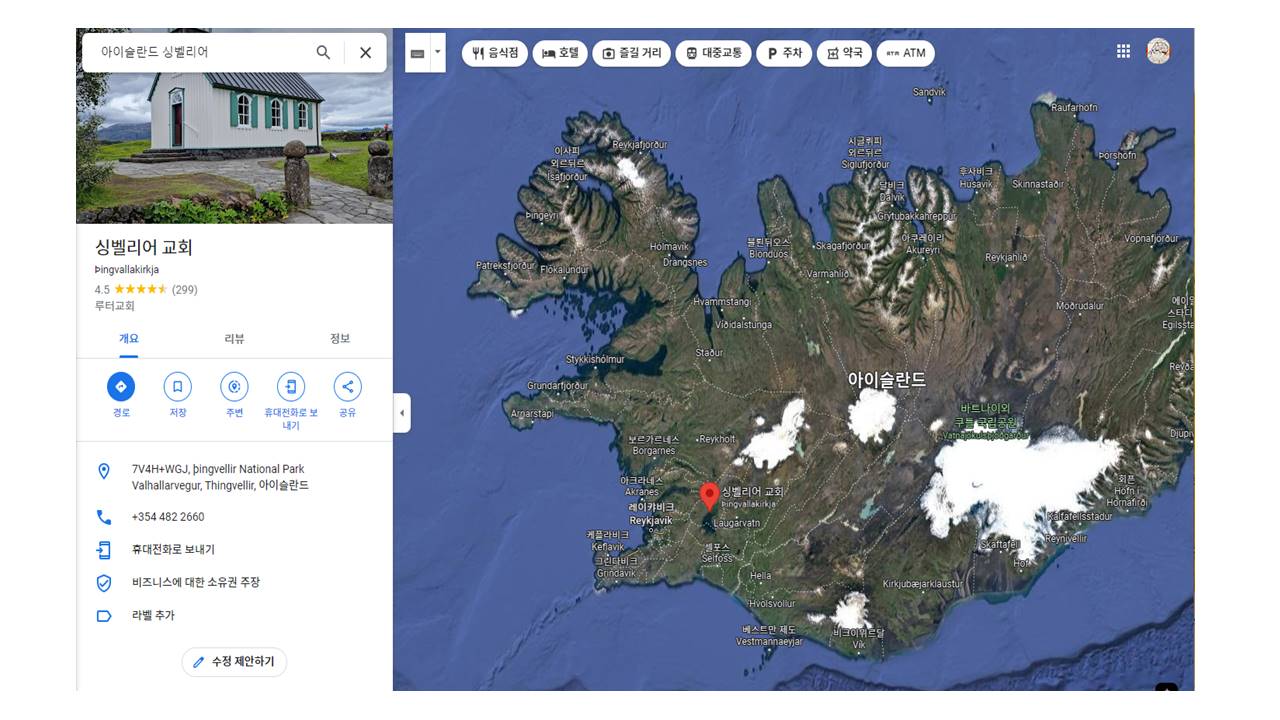Collapse the side panel arrow
Screen dimensions: 1280x720
(402, 413)
